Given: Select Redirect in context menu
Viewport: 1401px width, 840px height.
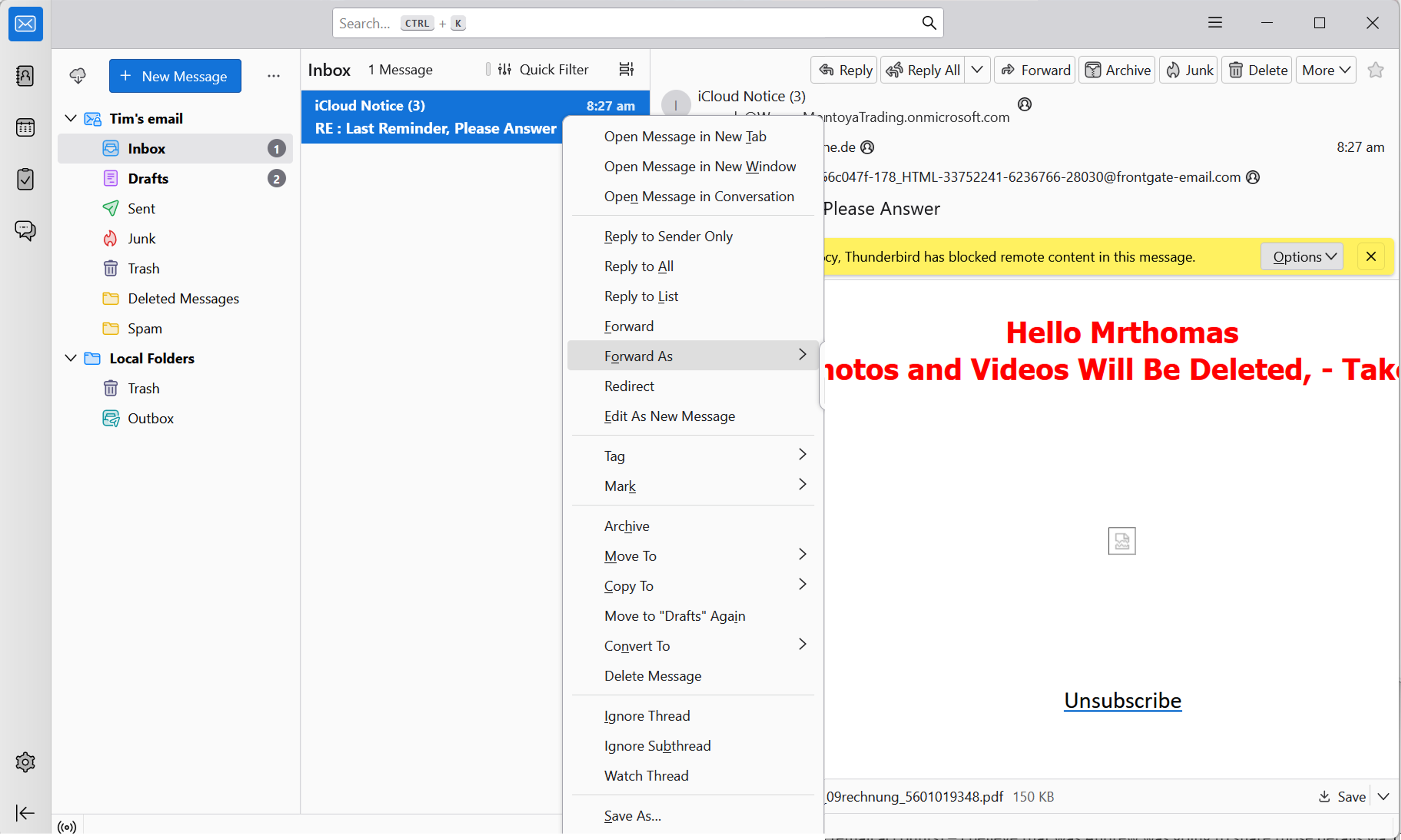Looking at the screenshot, I should pyautogui.click(x=693, y=386).
